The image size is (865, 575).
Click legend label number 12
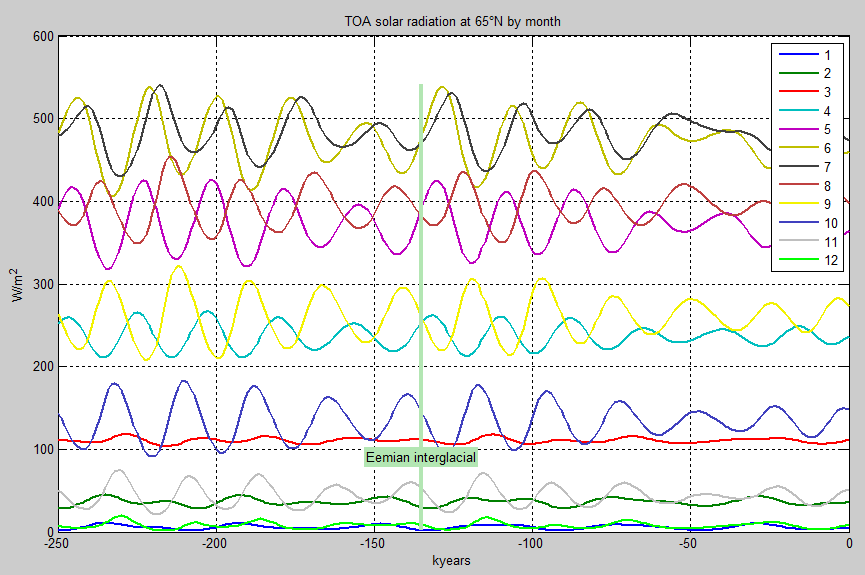coord(829,262)
